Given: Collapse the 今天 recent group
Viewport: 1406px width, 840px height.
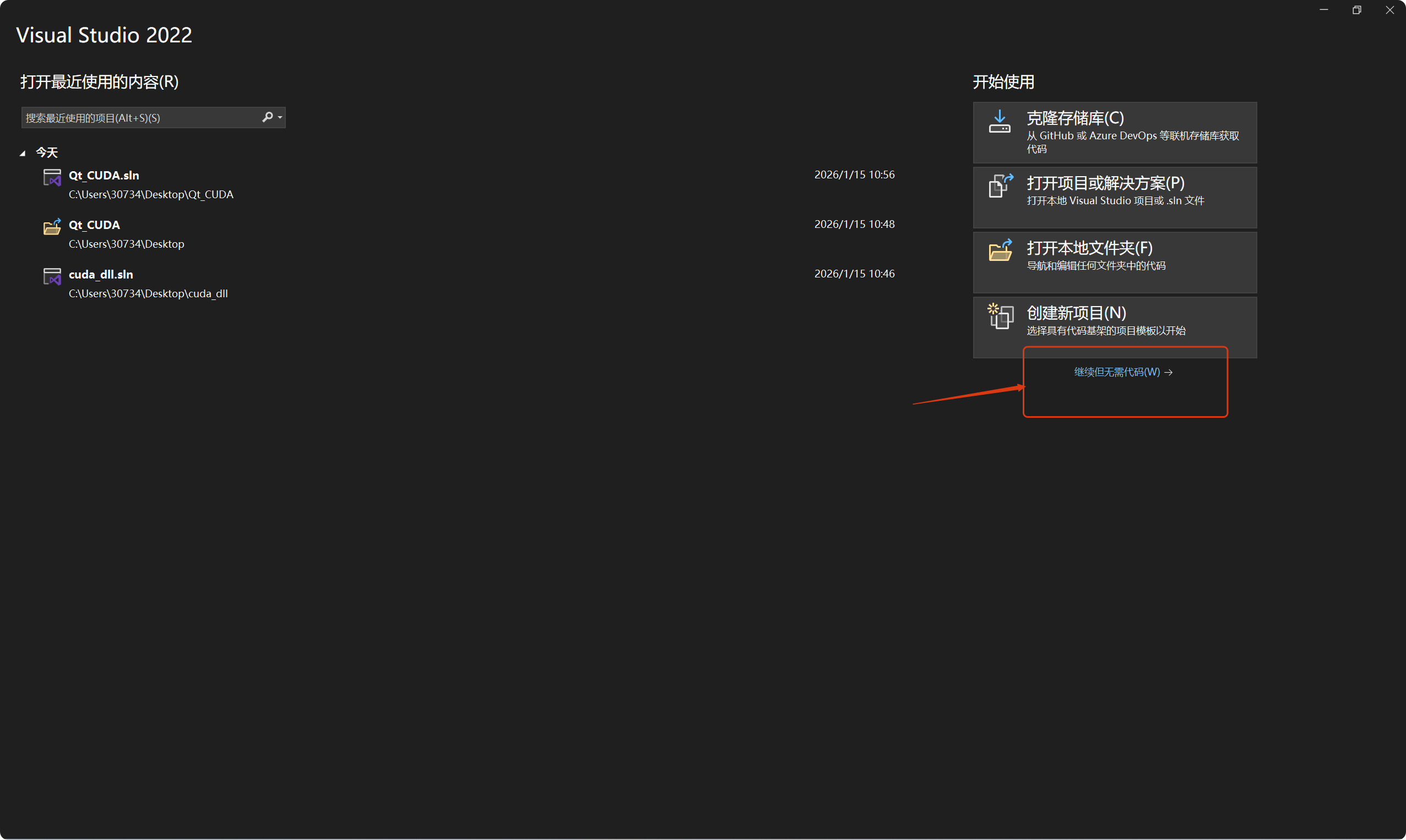Looking at the screenshot, I should (23, 153).
